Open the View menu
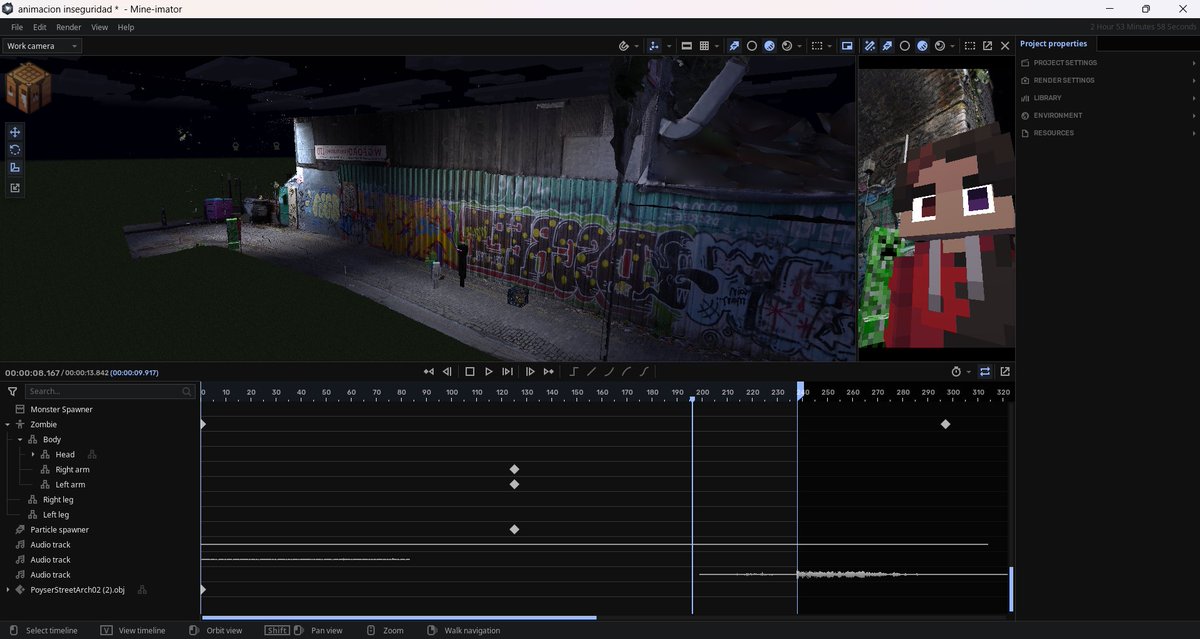 tap(100, 27)
